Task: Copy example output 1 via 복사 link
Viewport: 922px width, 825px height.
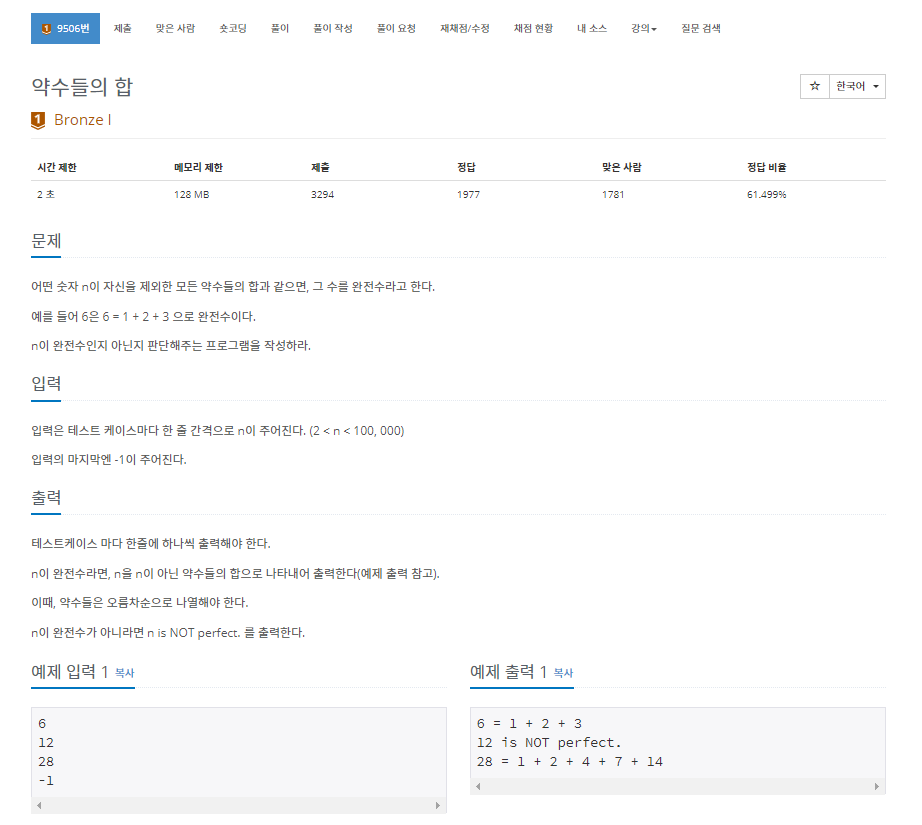Action: [563, 673]
